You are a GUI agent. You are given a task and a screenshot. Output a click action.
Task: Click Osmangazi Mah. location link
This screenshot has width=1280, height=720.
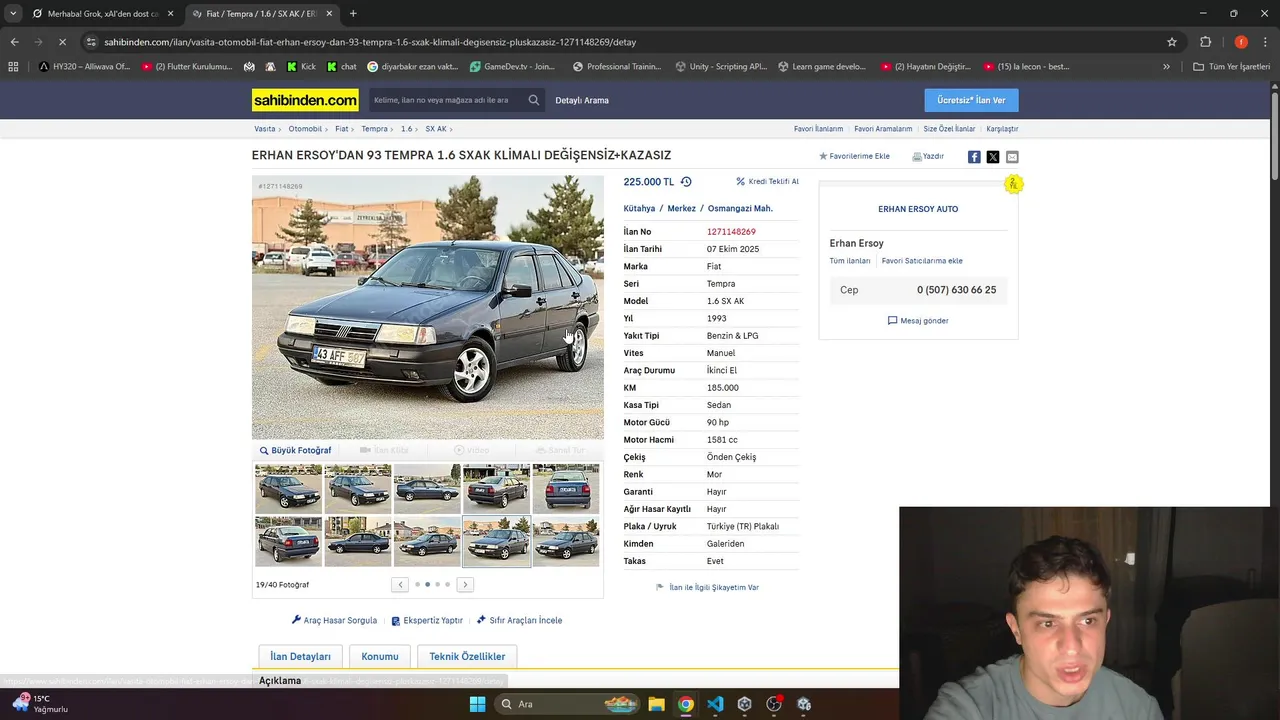(x=740, y=208)
